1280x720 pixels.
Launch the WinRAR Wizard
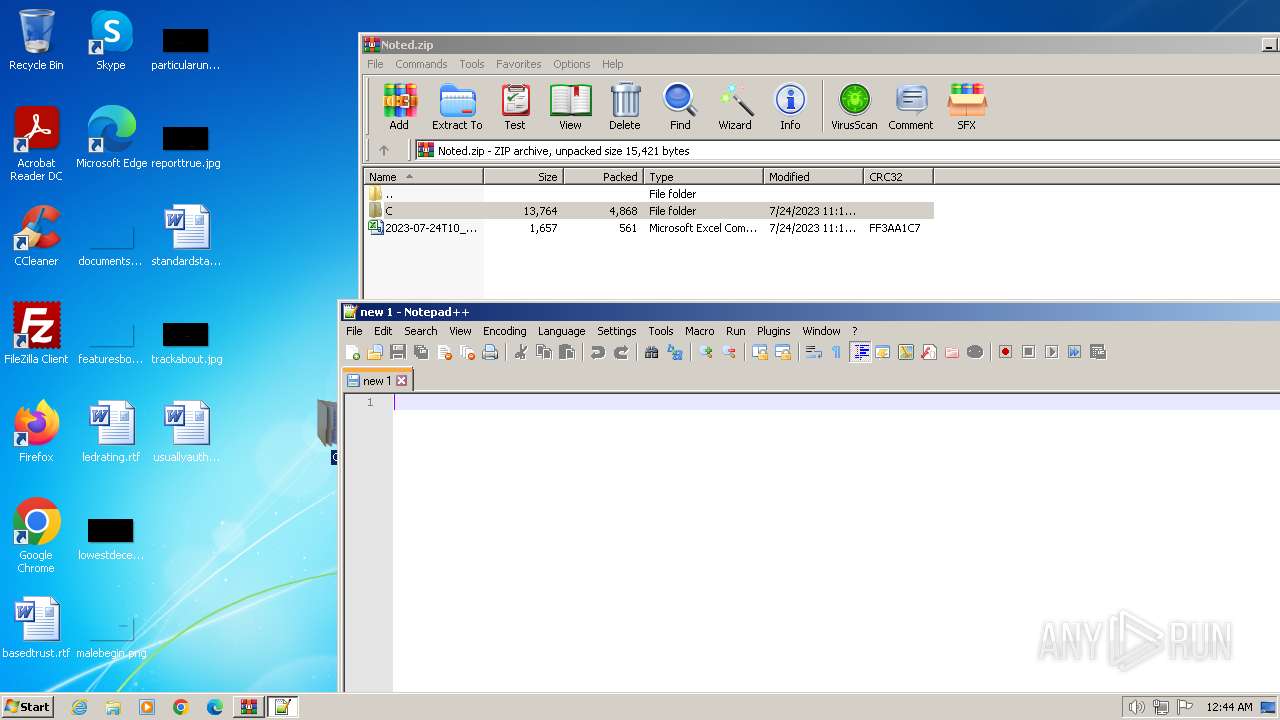click(x=735, y=107)
